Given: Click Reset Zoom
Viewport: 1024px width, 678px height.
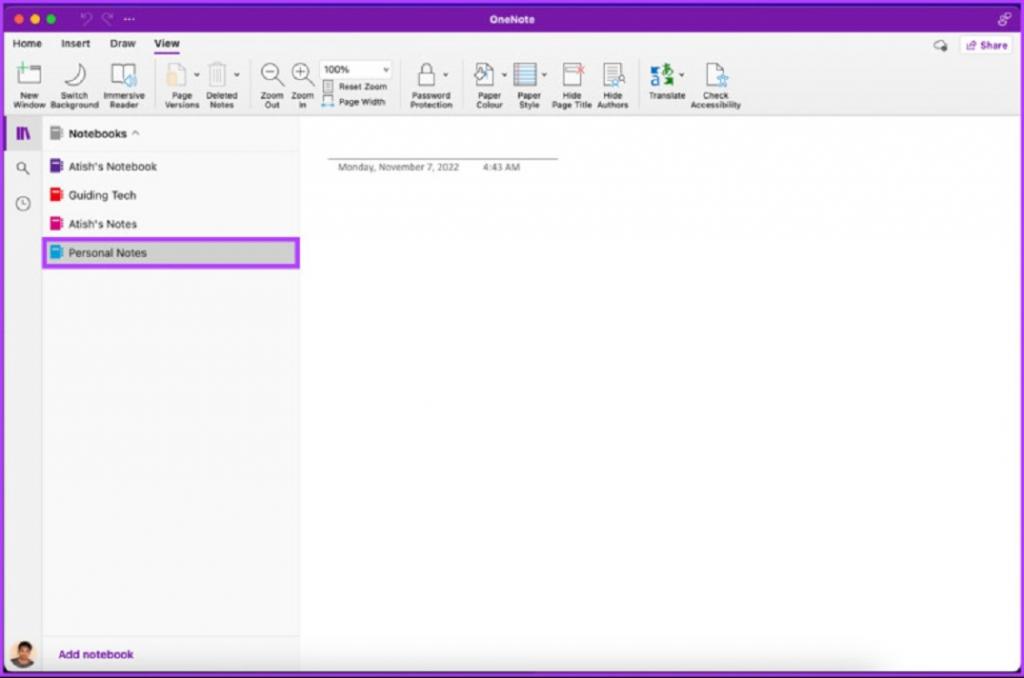Looking at the screenshot, I should [x=355, y=86].
